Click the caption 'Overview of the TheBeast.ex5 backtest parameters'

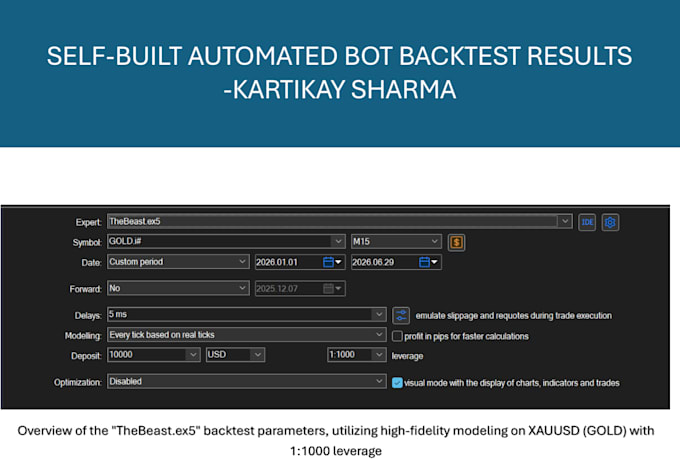tap(171, 431)
